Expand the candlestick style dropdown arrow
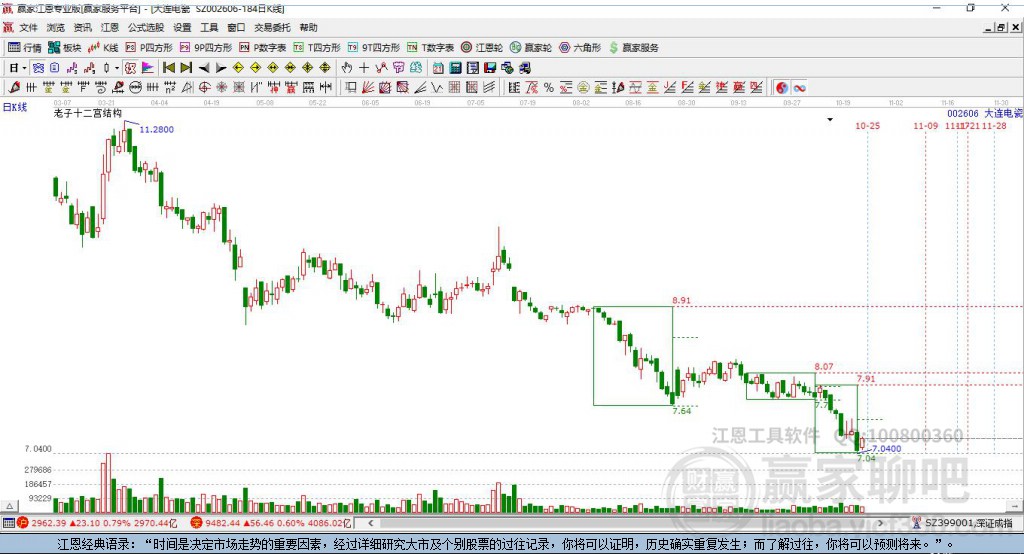 coord(117,68)
